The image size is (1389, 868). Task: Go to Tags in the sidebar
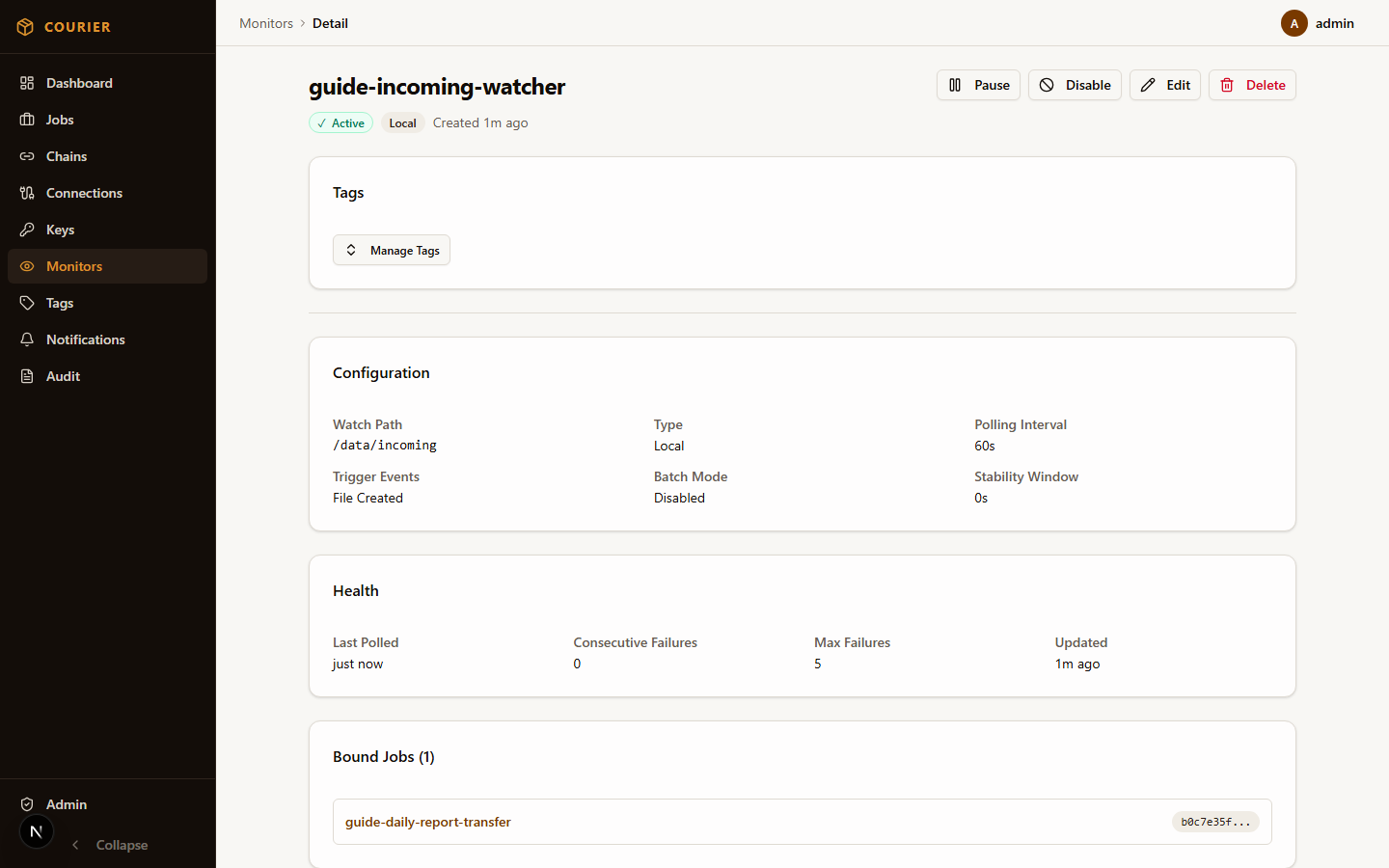pos(60,303)
